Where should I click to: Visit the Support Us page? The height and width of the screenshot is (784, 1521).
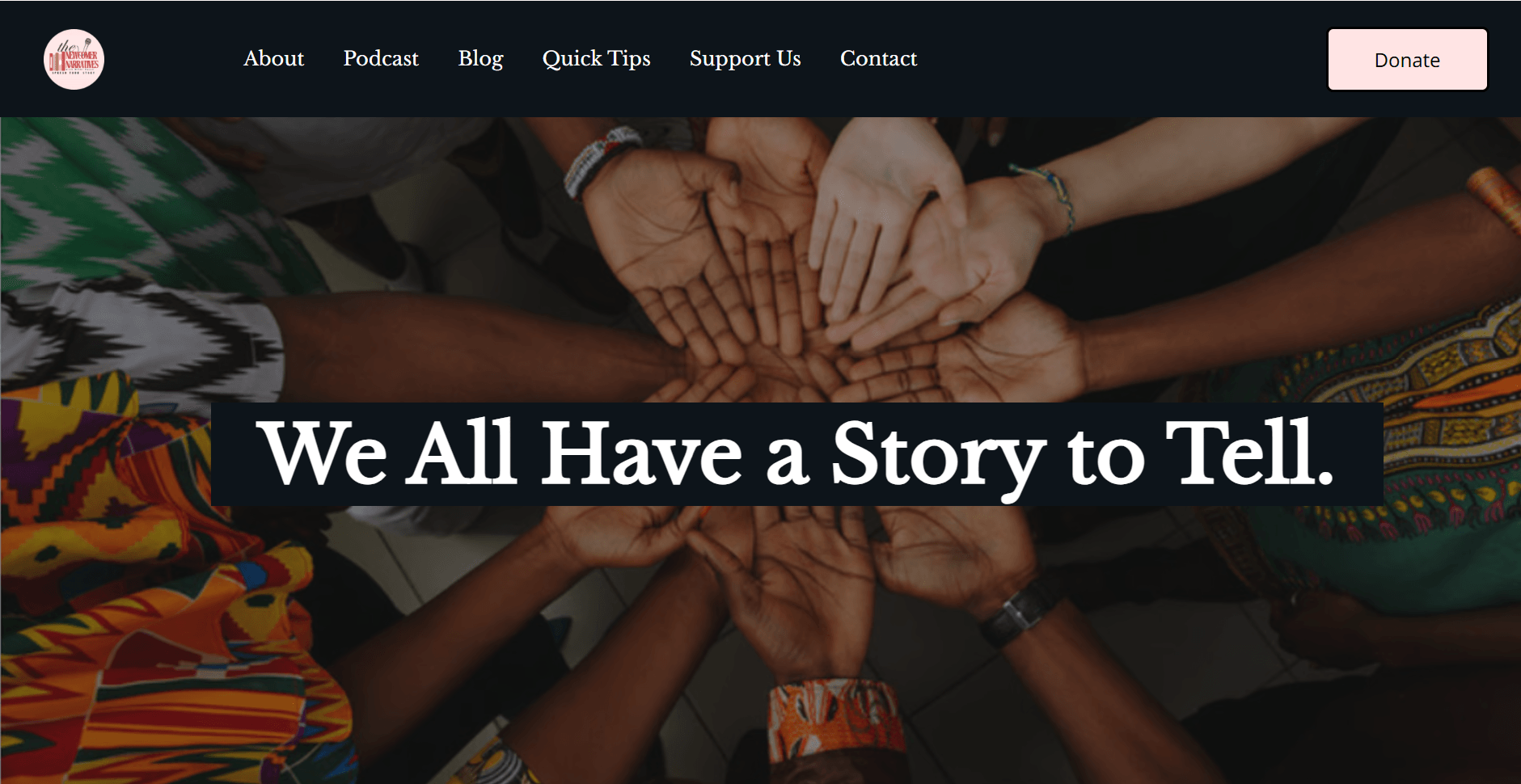(745, 59)
